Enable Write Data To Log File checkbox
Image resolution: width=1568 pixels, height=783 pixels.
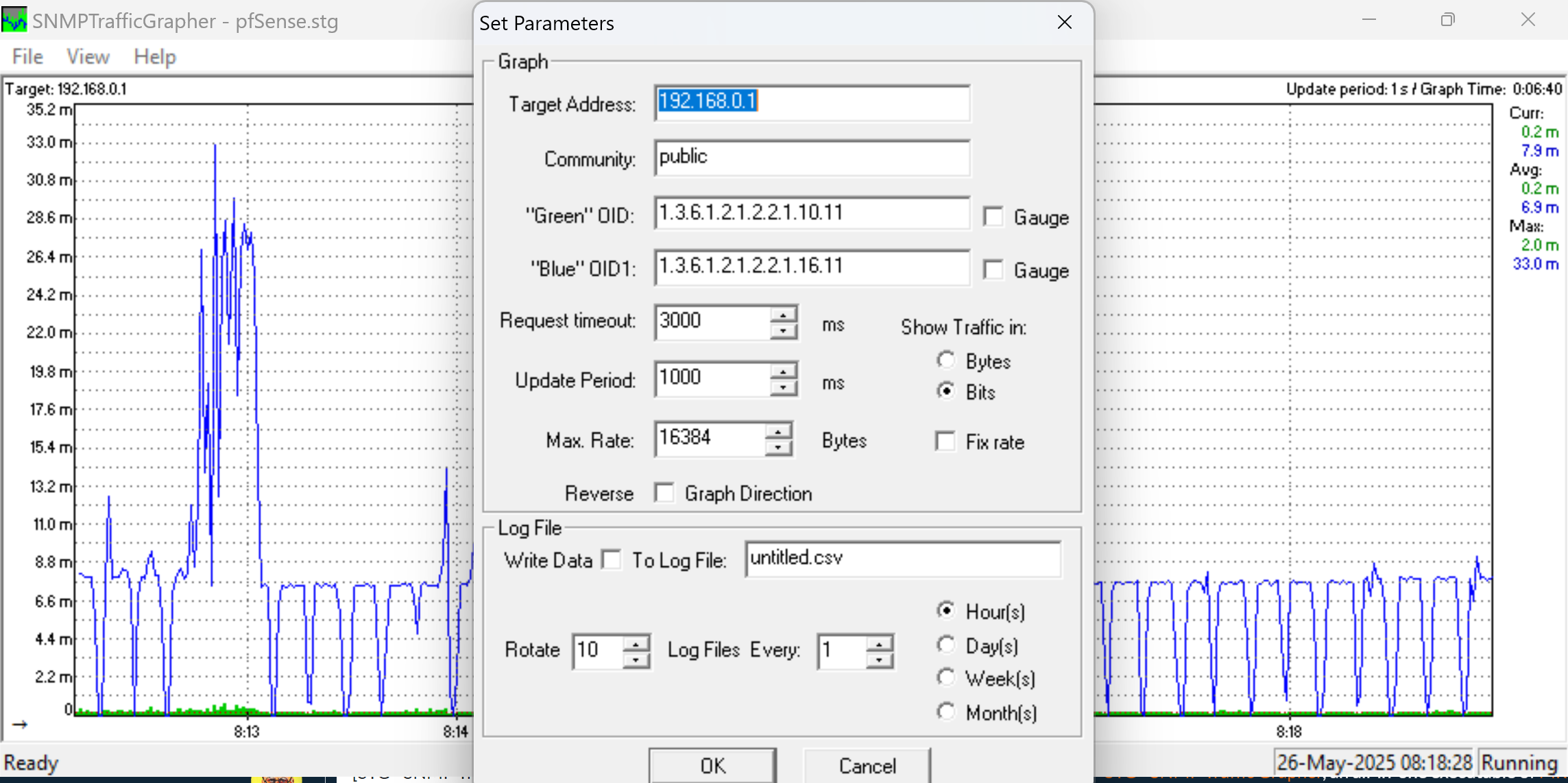pos(611,560)
